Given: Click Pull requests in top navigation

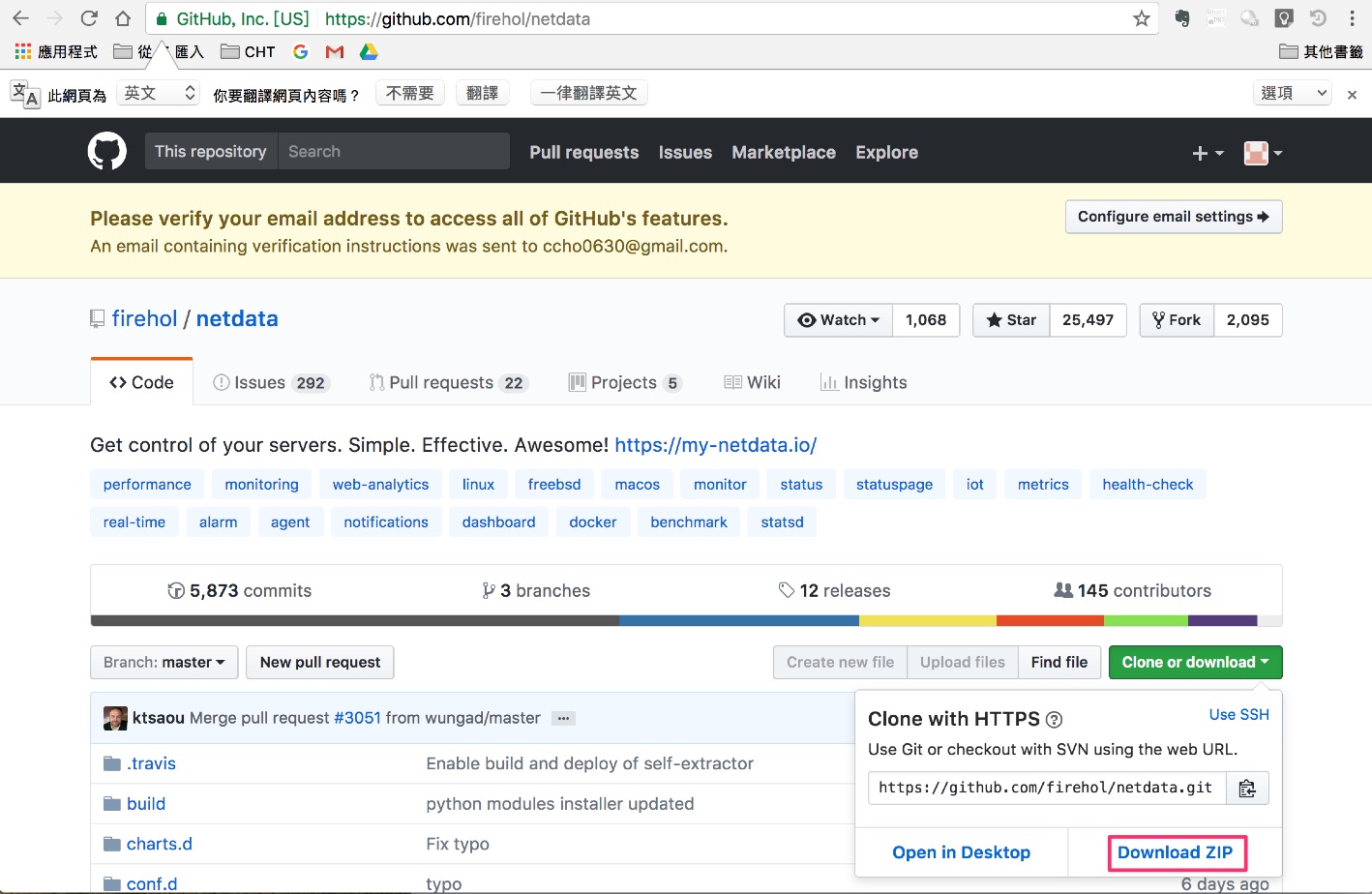Looking at the screenshot, I should (584, 152).
